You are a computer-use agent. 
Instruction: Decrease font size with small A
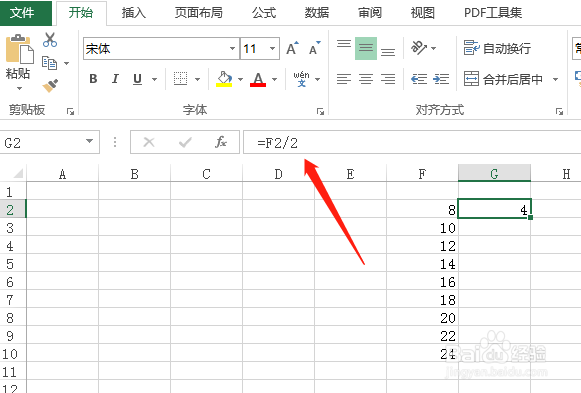pos(315,49)
